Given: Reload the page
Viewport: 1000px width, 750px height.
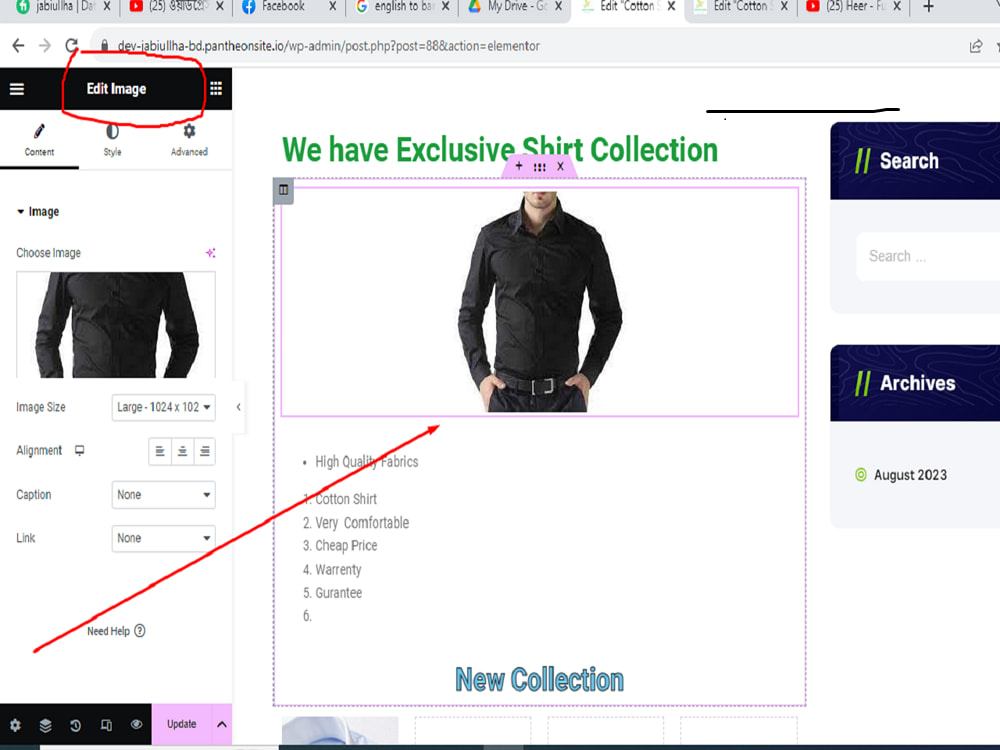Looking at the screenshot, I should tap(71, 45).
